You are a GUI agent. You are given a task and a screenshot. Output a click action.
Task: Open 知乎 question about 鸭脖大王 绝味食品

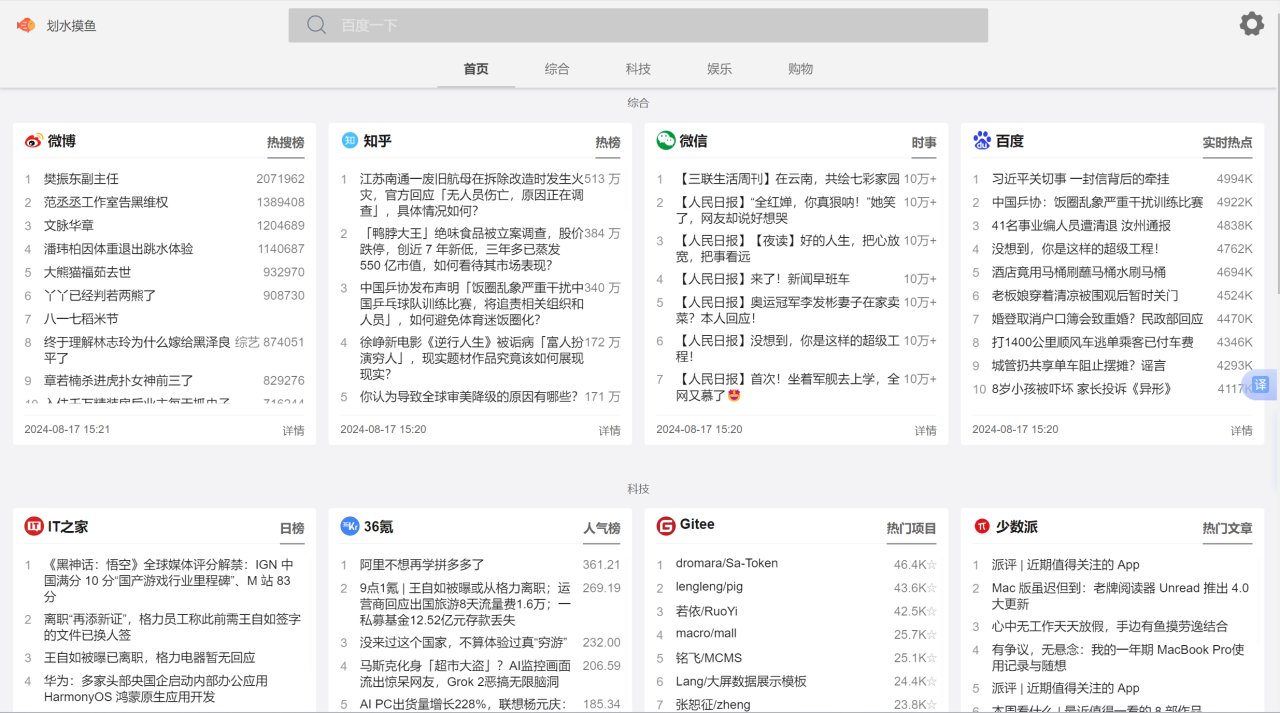471,249
